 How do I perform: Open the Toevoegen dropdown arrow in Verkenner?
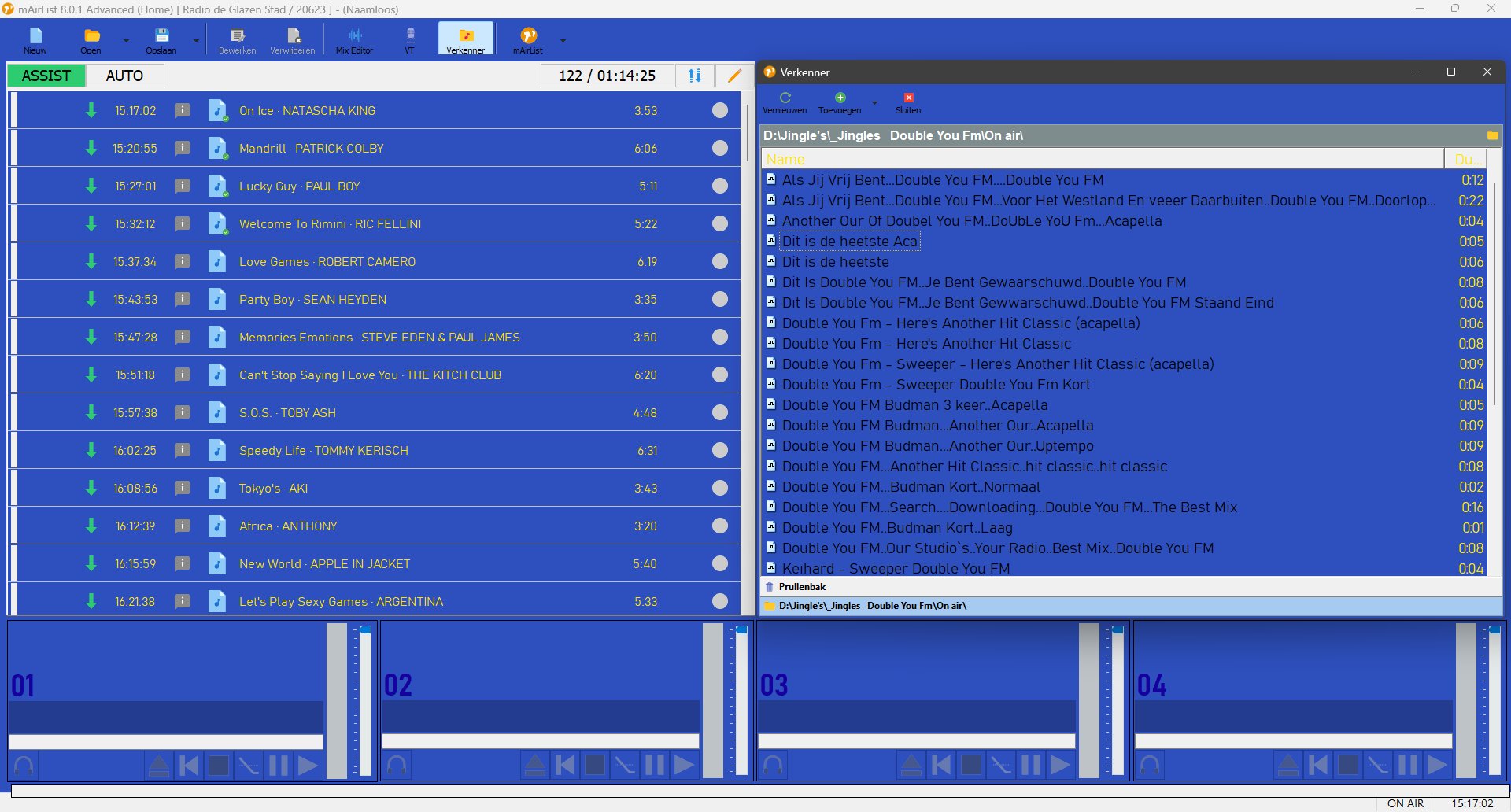[x=874, y=102]
